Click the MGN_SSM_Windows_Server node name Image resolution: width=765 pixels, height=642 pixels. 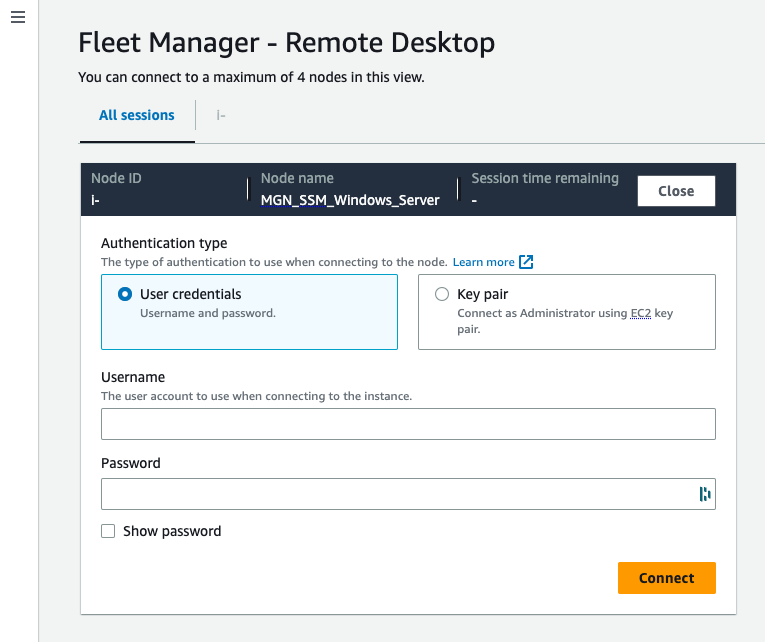[350, 200]
